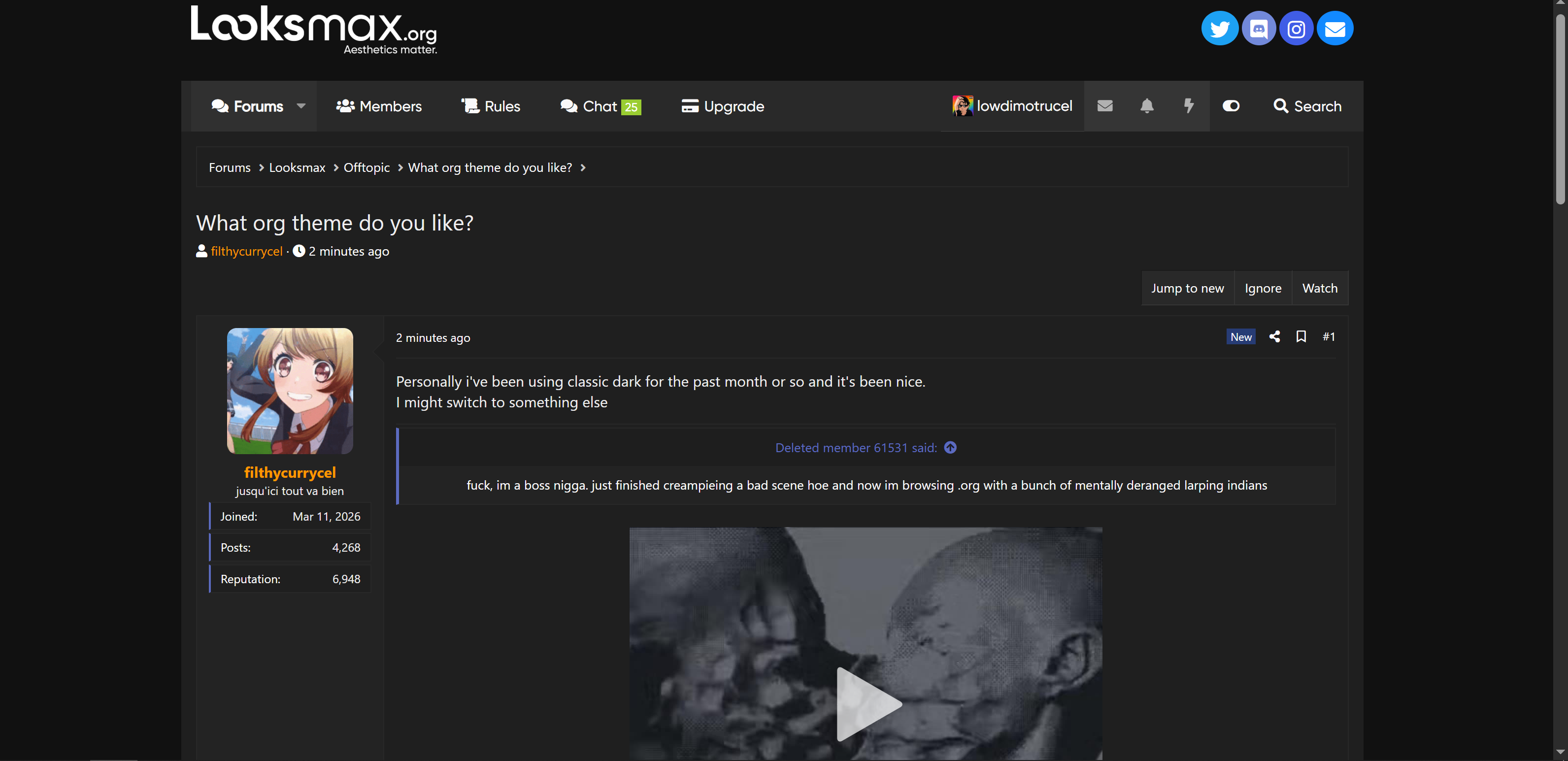Click the lightning bolt what's-new icon
Image resolution: width=1568 pixels, height=761 pixels.
pyautogui.click(x=1188, y=106)
